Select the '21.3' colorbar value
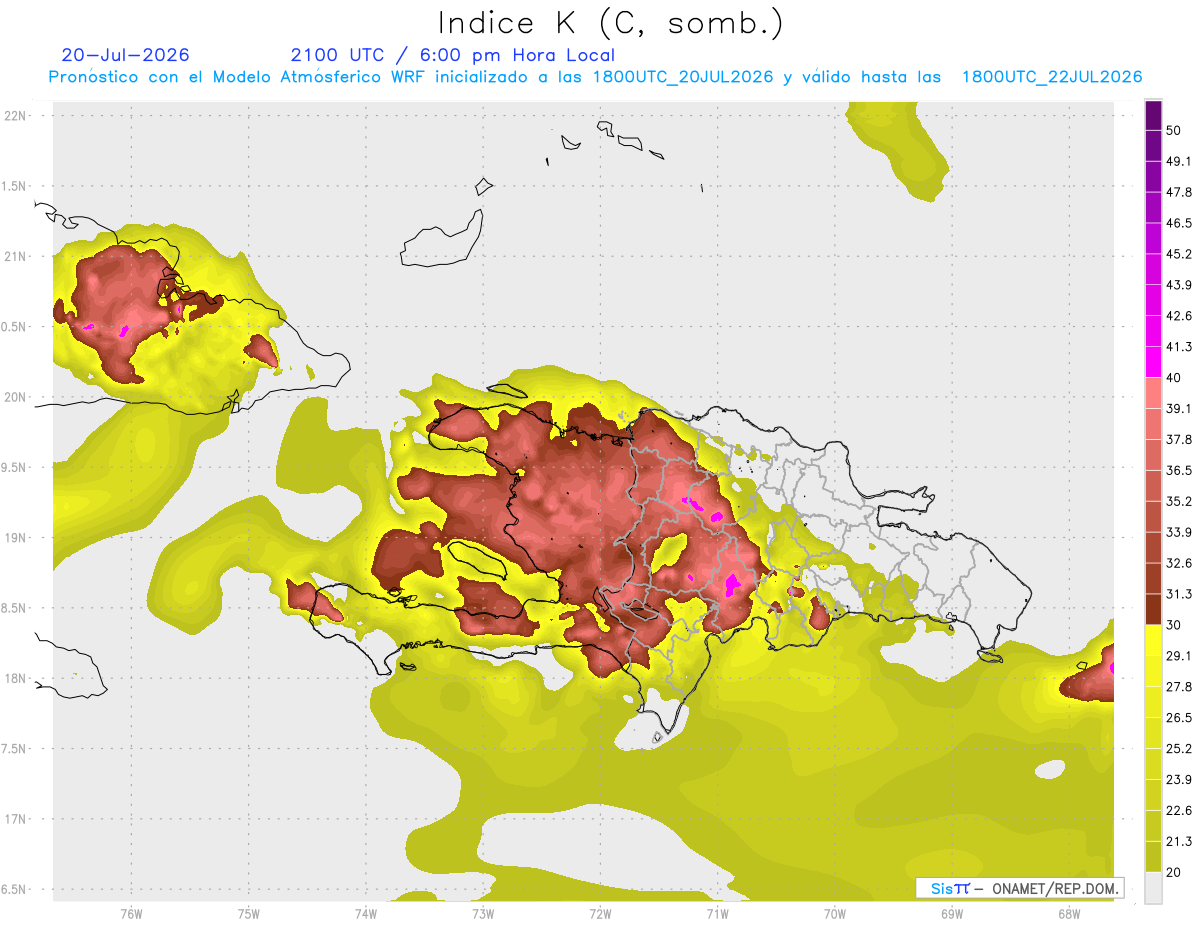This screenshot has width=1200, height=927. (x=1179, y=842)
